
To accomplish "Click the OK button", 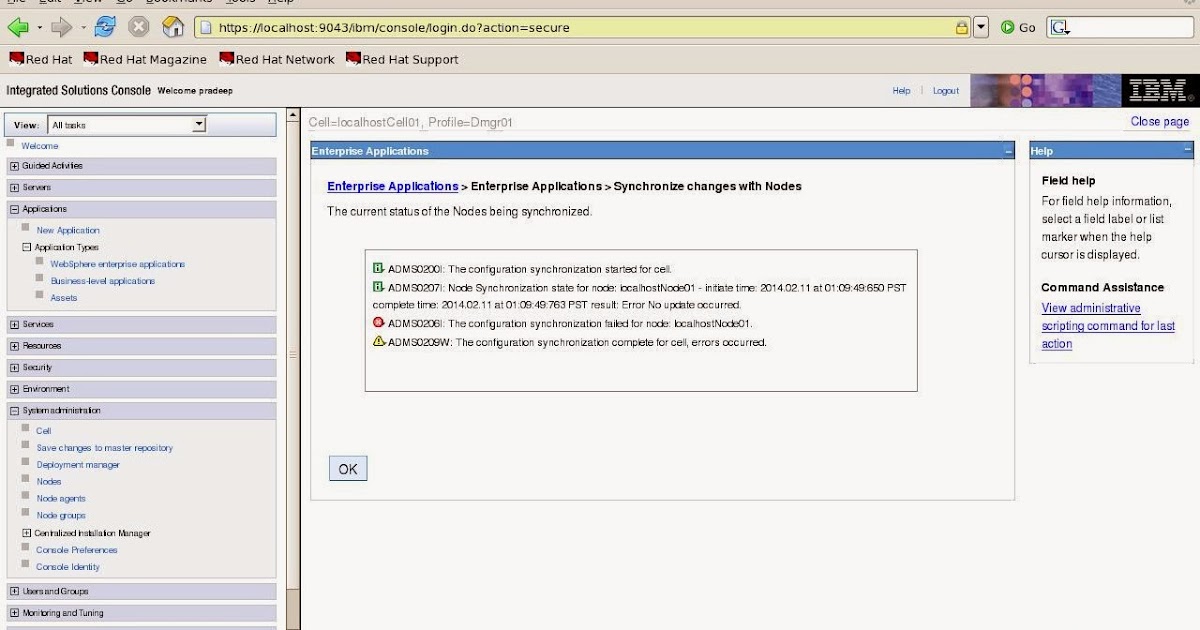I will coord(348,469).
